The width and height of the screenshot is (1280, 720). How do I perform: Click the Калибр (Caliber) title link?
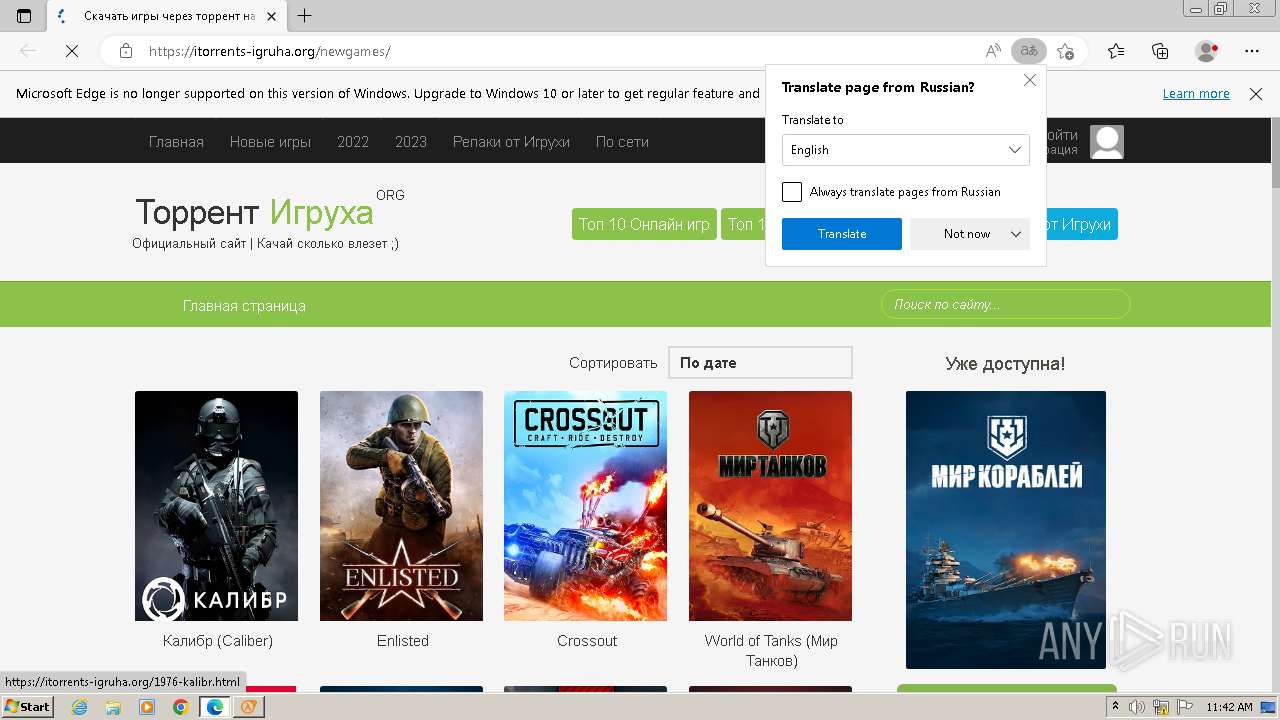click(x=218, y=641)
